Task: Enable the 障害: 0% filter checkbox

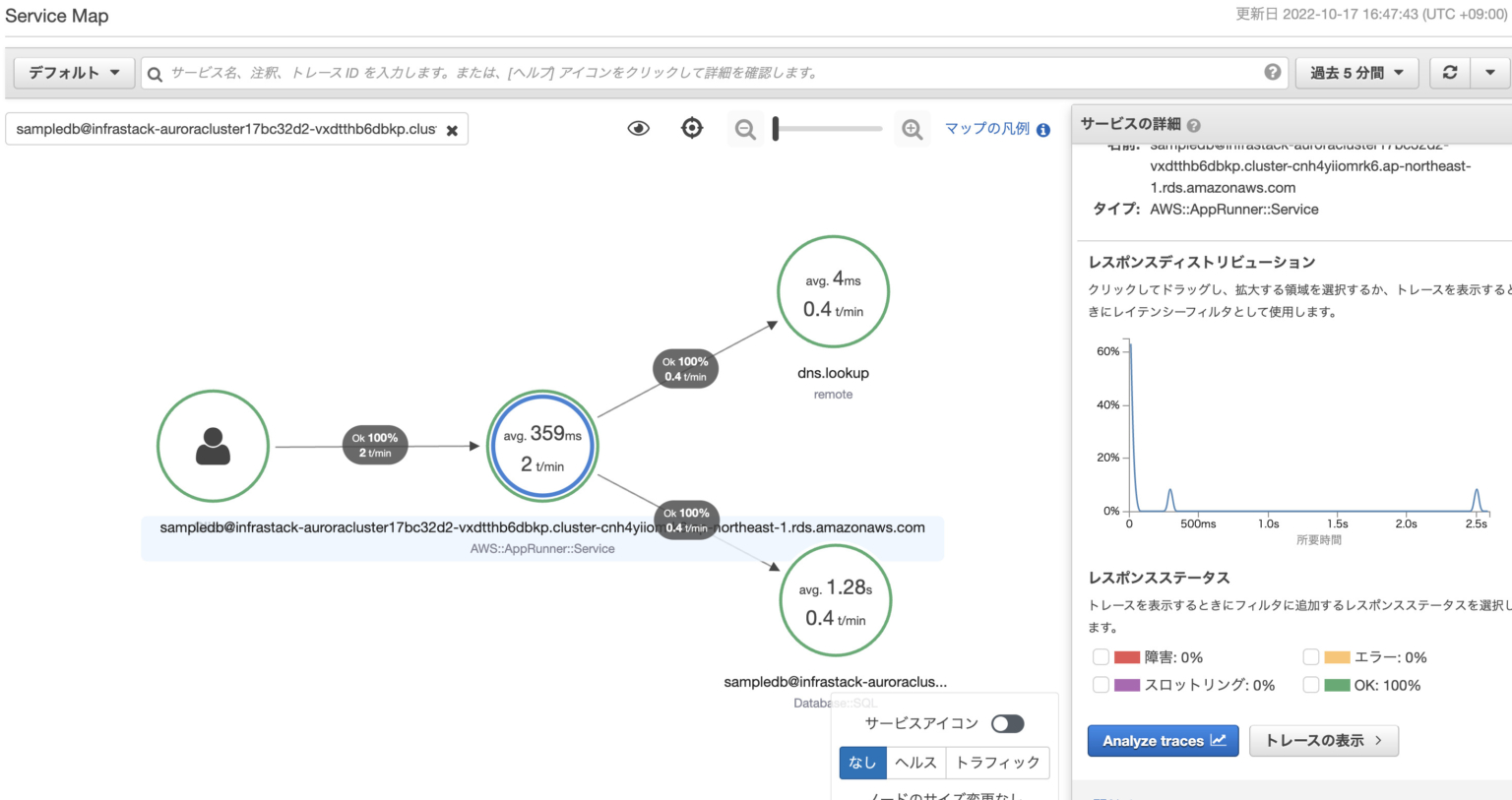Action: [x=1101, y=656]
